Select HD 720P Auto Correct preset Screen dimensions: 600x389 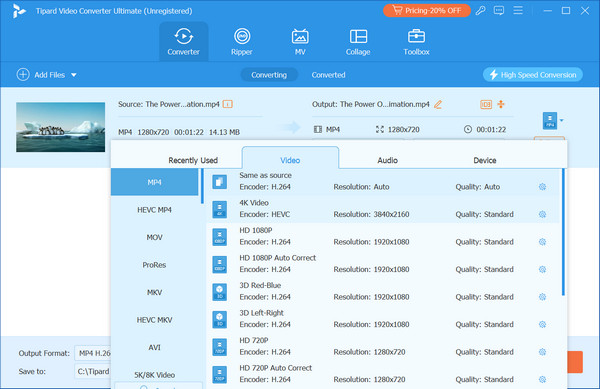pos(383,374)
